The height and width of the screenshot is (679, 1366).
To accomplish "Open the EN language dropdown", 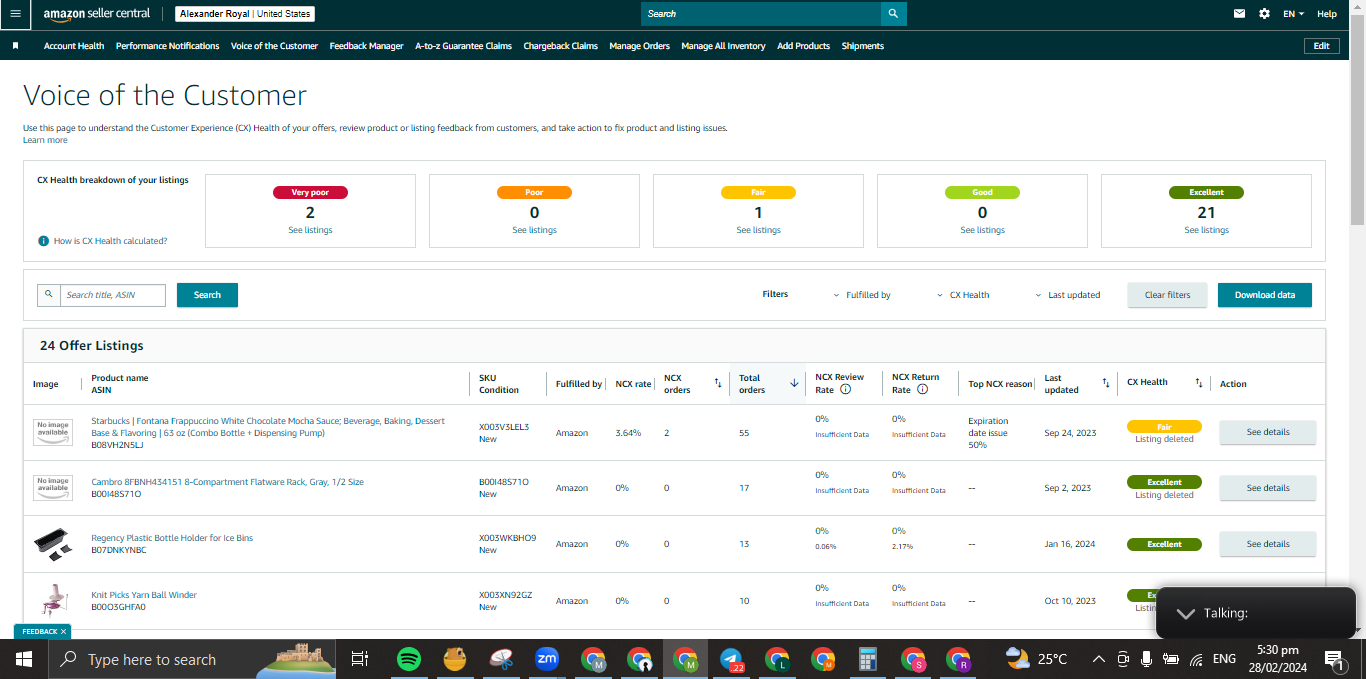I will 1293,14.
